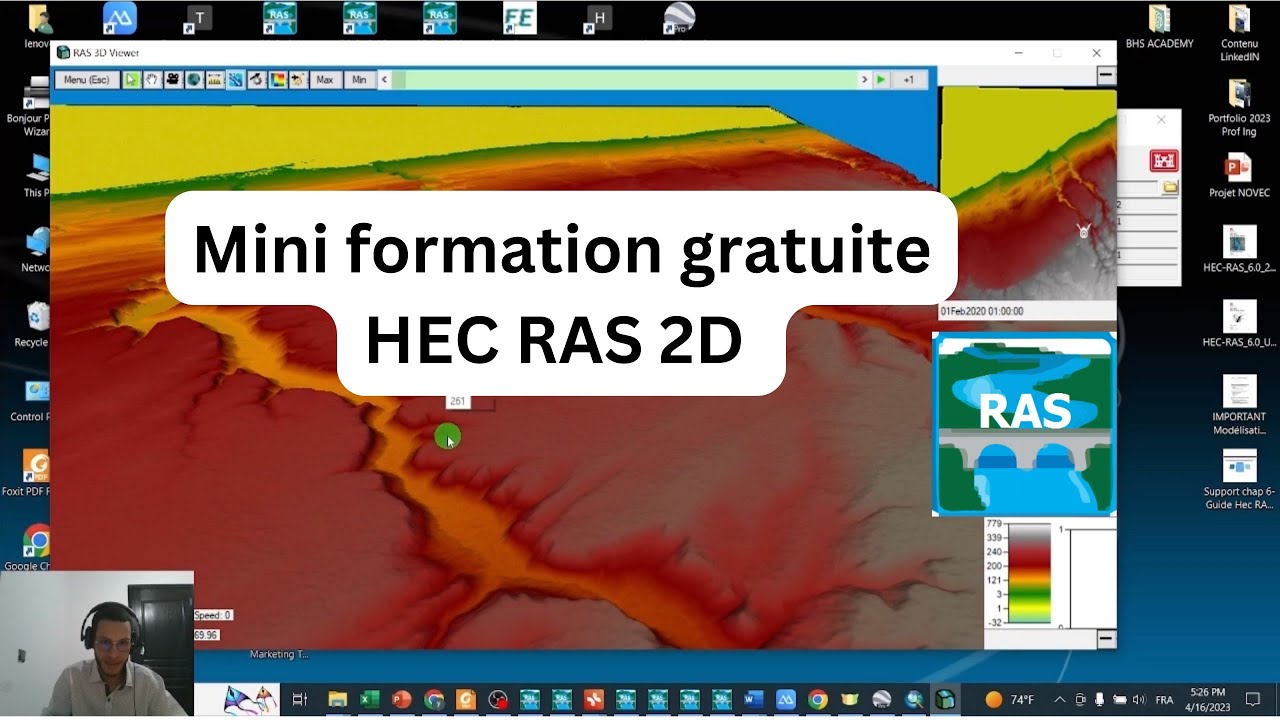Click the +1 speed button

[x=909, y=79]
